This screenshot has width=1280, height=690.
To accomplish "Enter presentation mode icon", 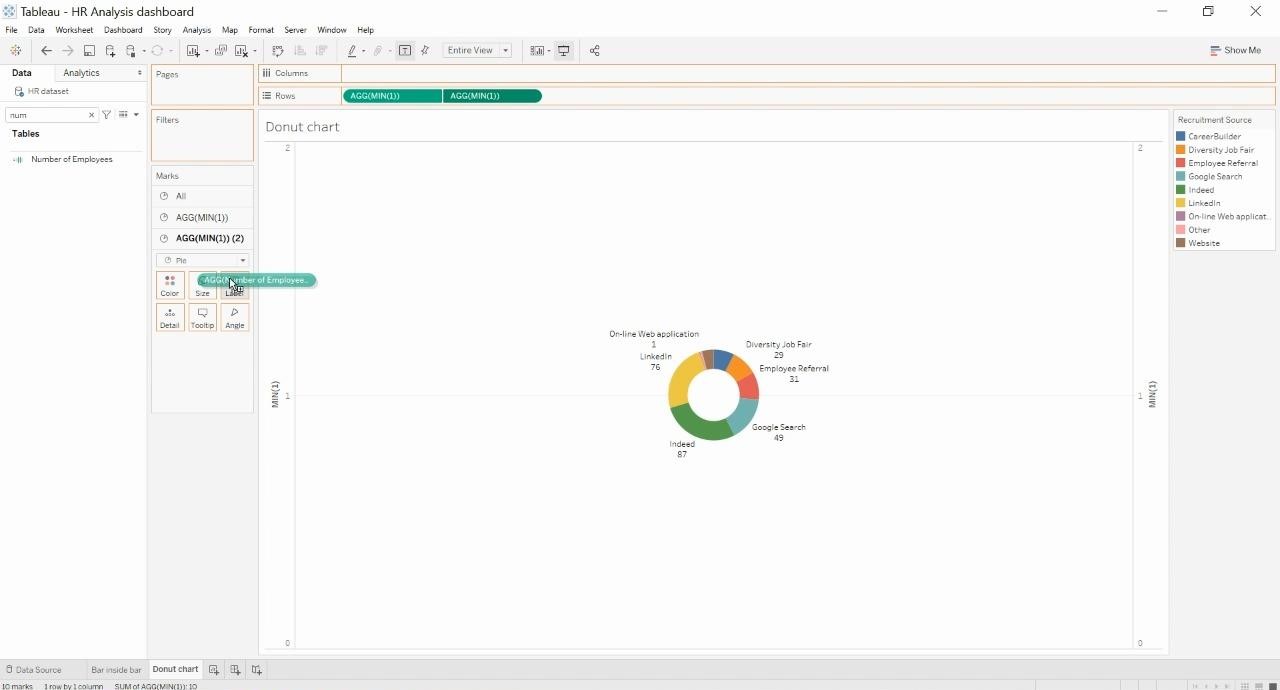I will click(564, 51).
